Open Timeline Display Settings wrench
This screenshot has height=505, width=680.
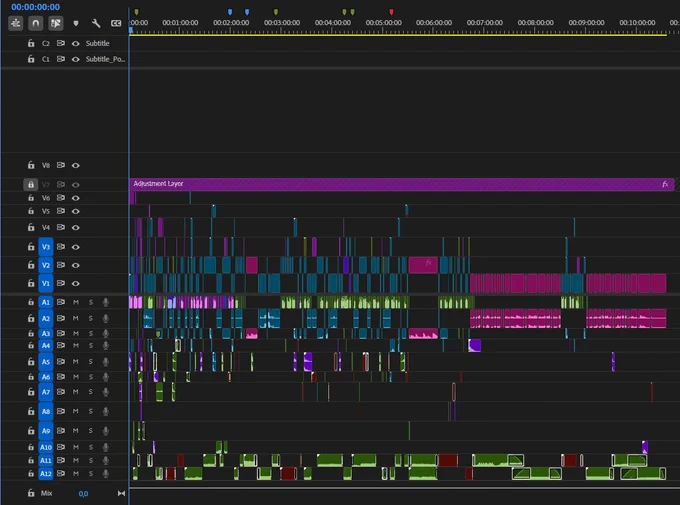coord(96,23)
